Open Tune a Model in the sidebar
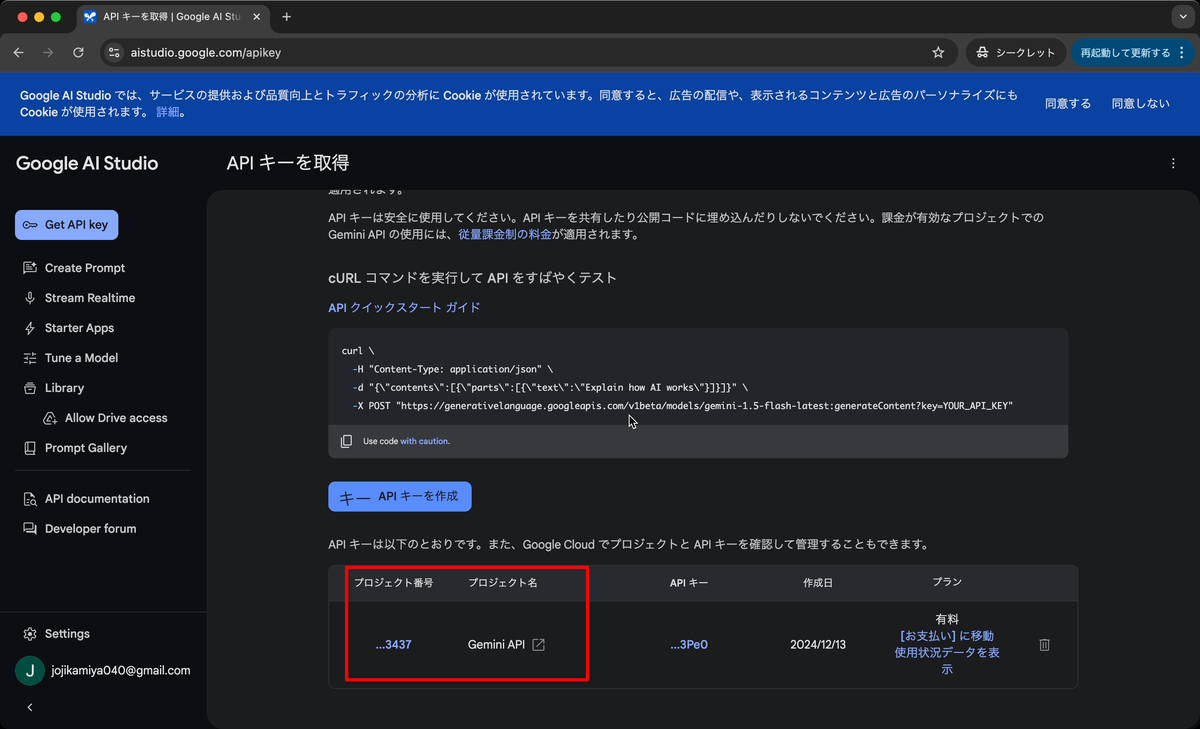Viewport: 1200px width, 729px height. coord(81,358)
